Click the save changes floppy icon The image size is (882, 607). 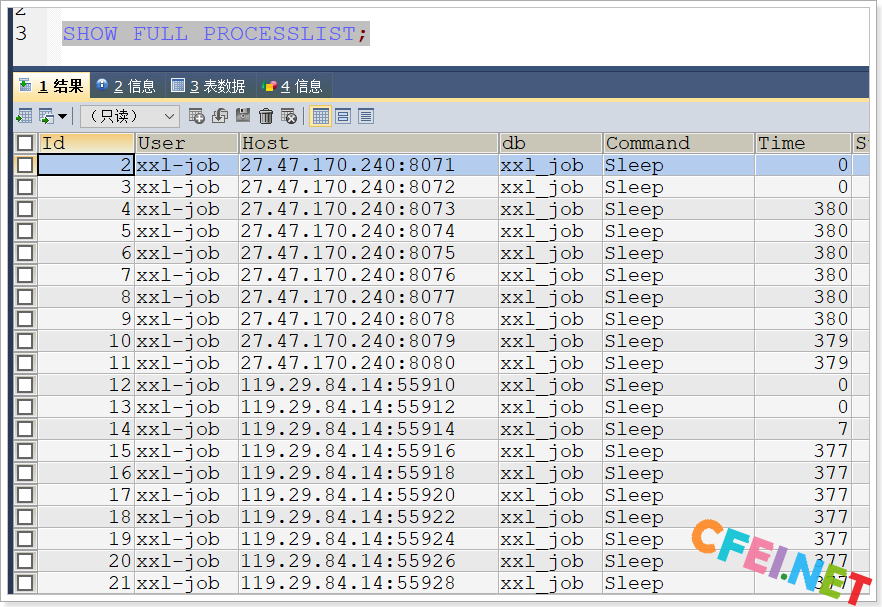[x=242, y=116]
